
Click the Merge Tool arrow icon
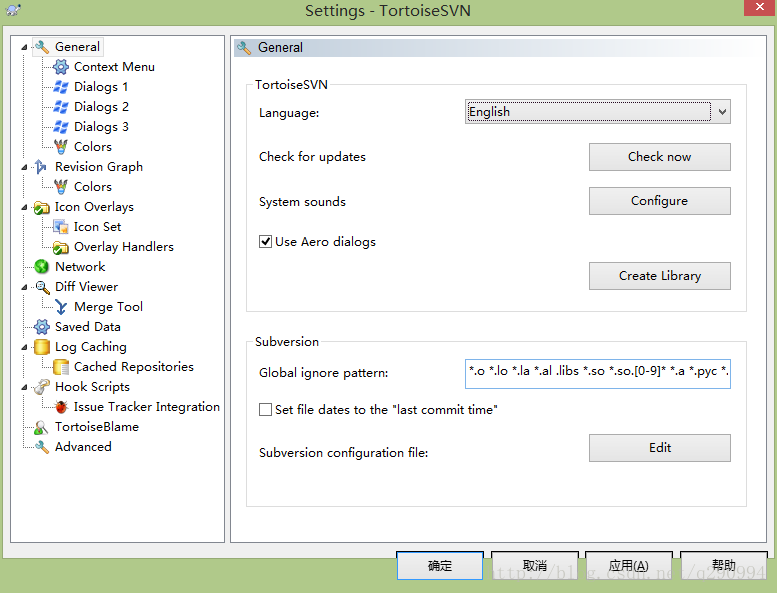coord(61,307)
